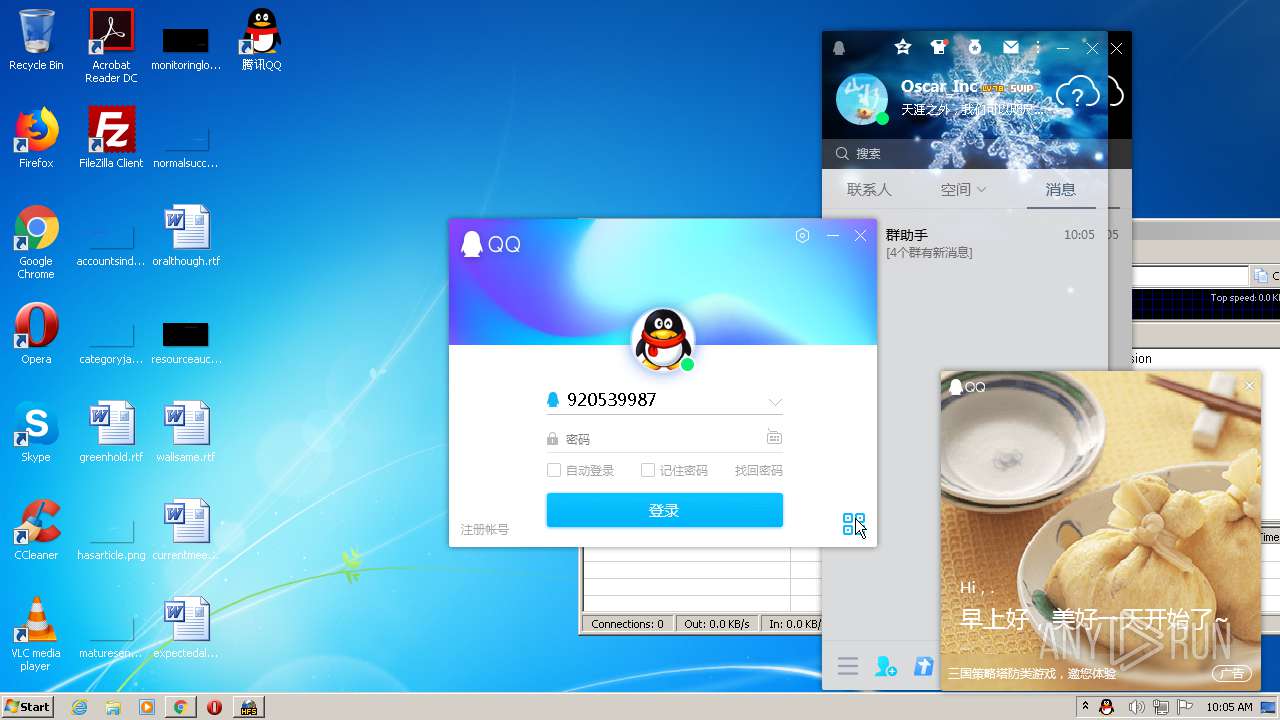
Task: Click the volume speaker tray icon
Action: [x=1135, y=707]
